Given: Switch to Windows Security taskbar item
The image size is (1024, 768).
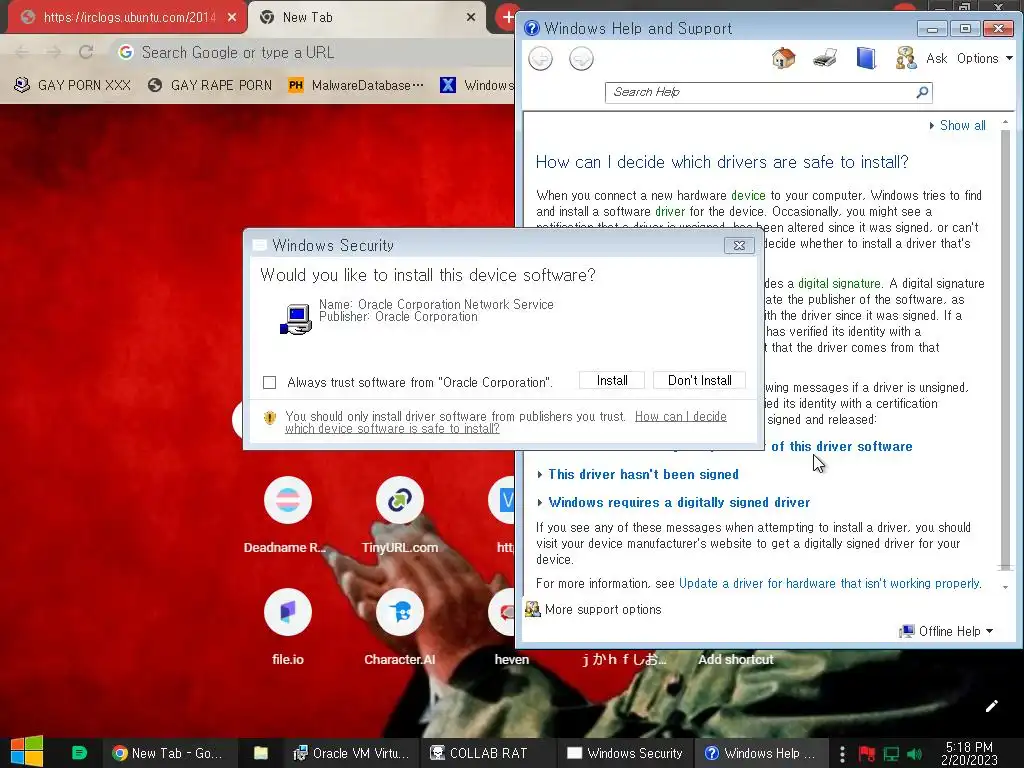Looking at the screenshot, I should click(x=626, y=753).
